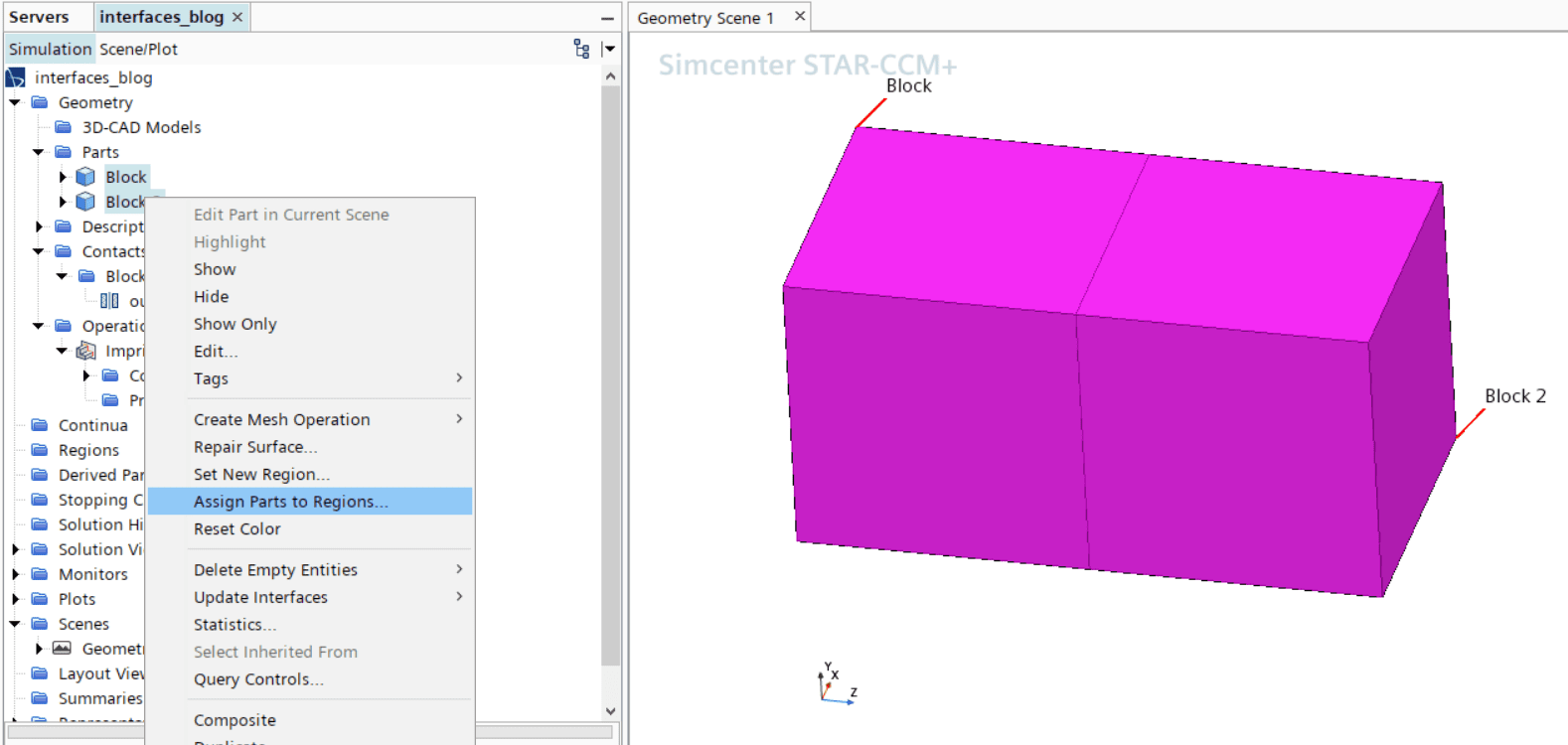Click the contact interface icon under Contacts
This screenshot has height=745, width=1568.
click(x=109, y=301)
